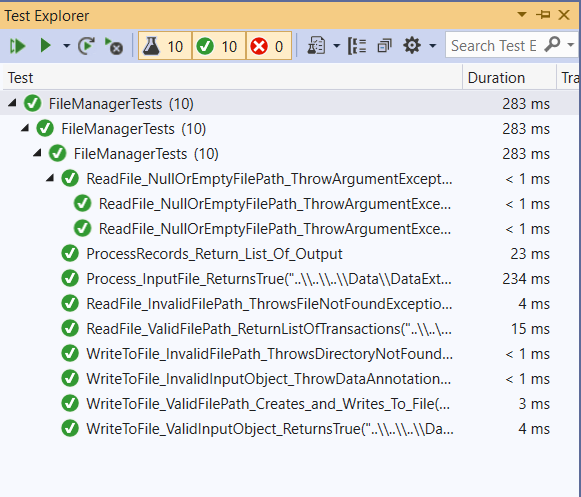The height and width of the screenshot is (497, 581).
Task: Toggle the total tests filter showing 10
Action: [x=165, y=46]
